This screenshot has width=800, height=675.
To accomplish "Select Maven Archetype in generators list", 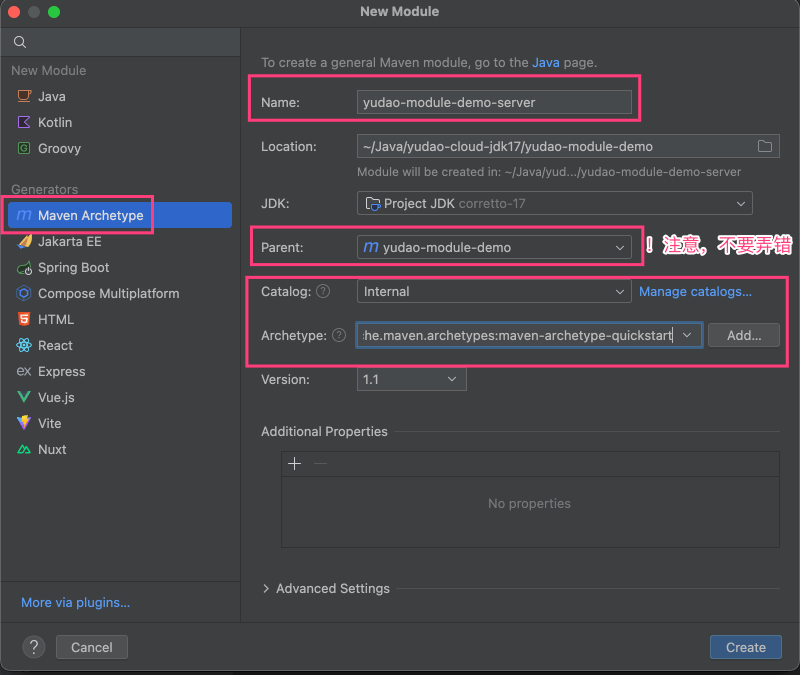I will coord(90,216).
